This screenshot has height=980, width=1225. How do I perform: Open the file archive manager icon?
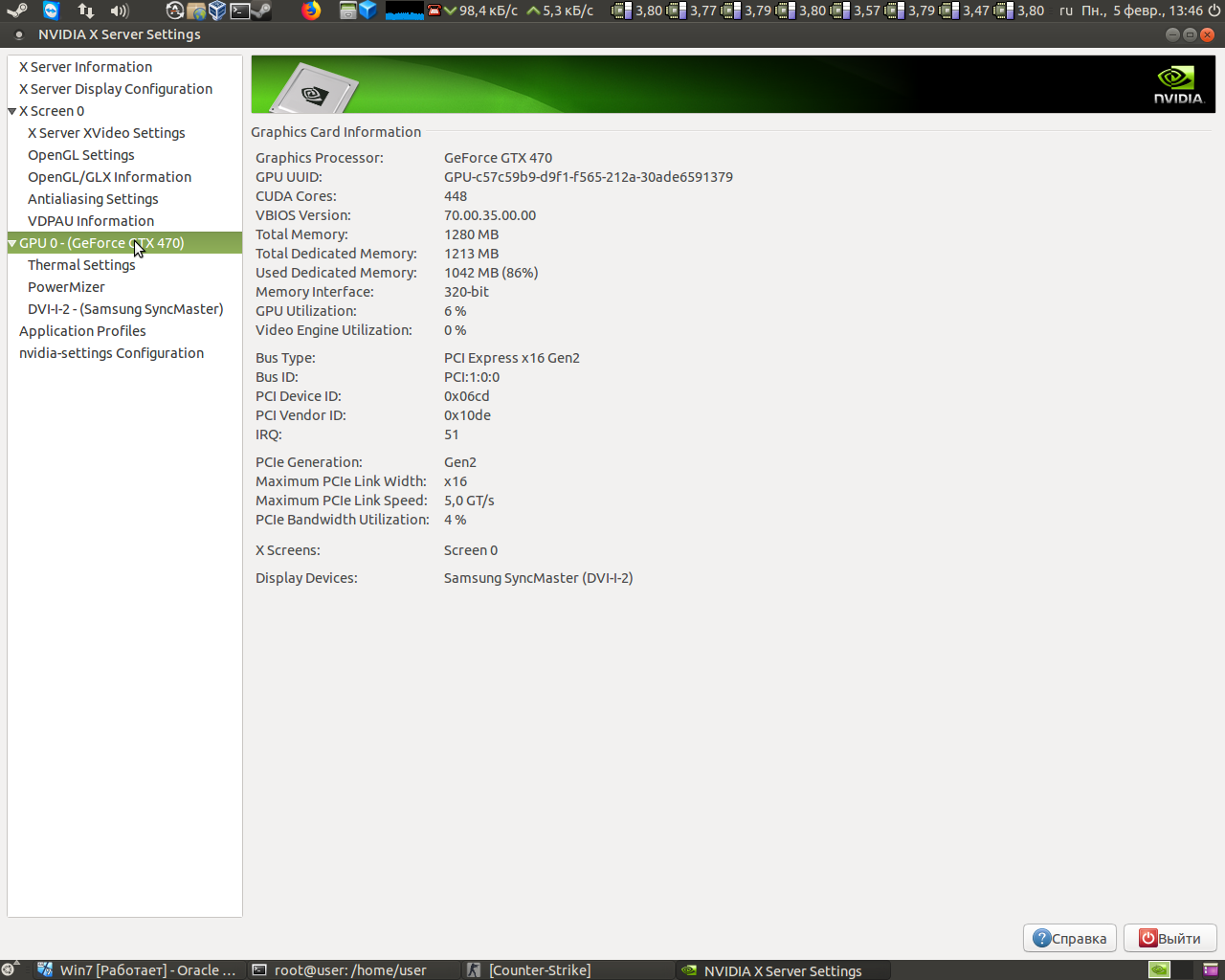point(348,11)
